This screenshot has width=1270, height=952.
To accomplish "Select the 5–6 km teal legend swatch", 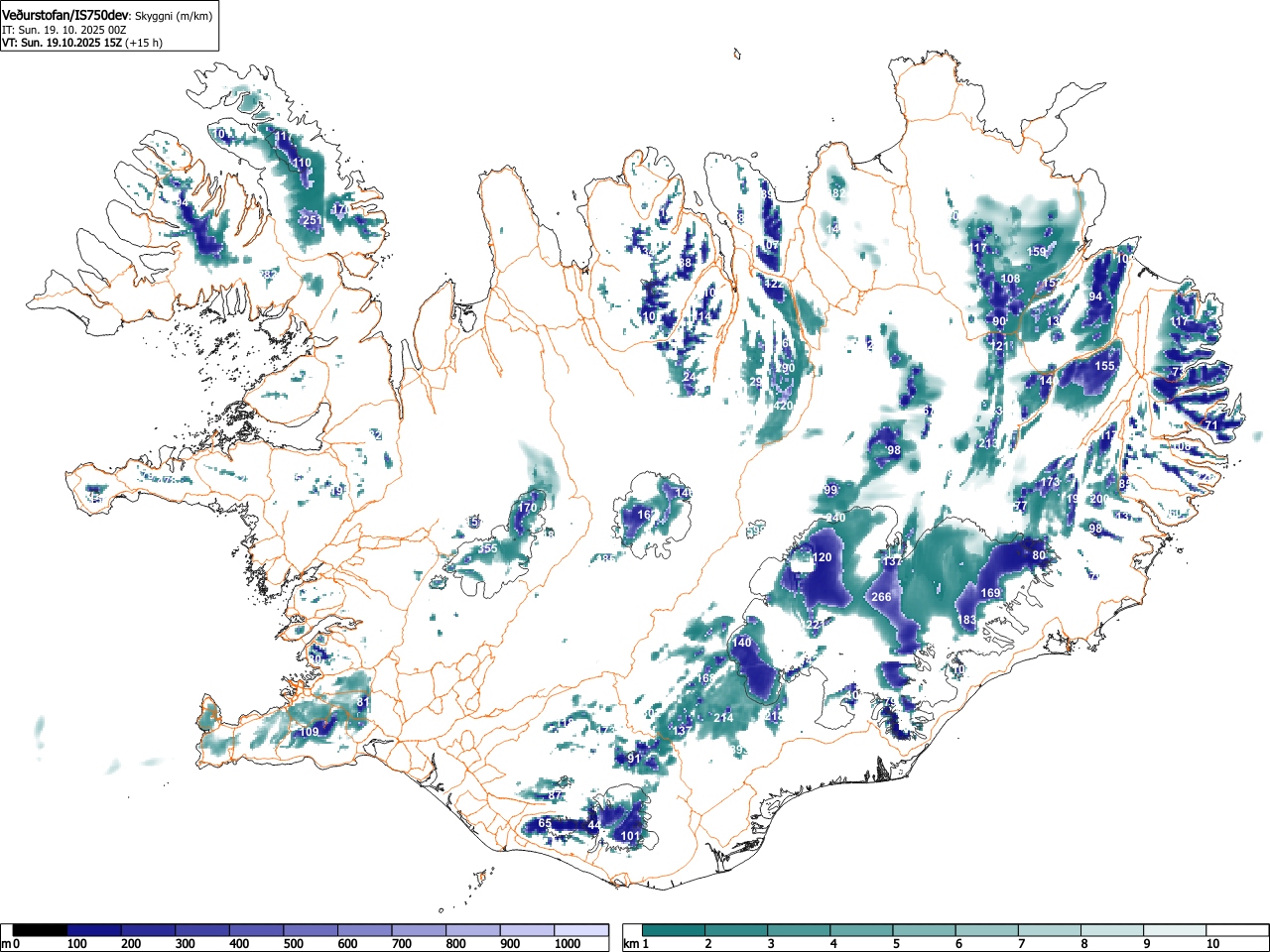I will tap(924, 930).
